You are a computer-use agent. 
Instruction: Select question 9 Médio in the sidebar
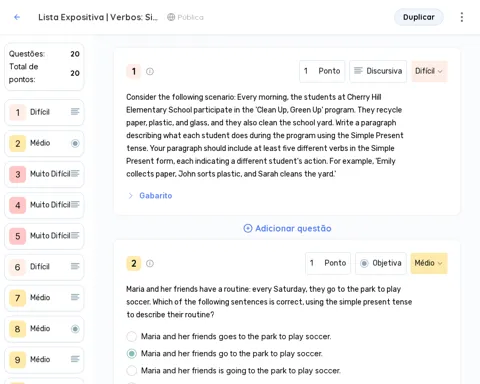(x=44, y=360)
